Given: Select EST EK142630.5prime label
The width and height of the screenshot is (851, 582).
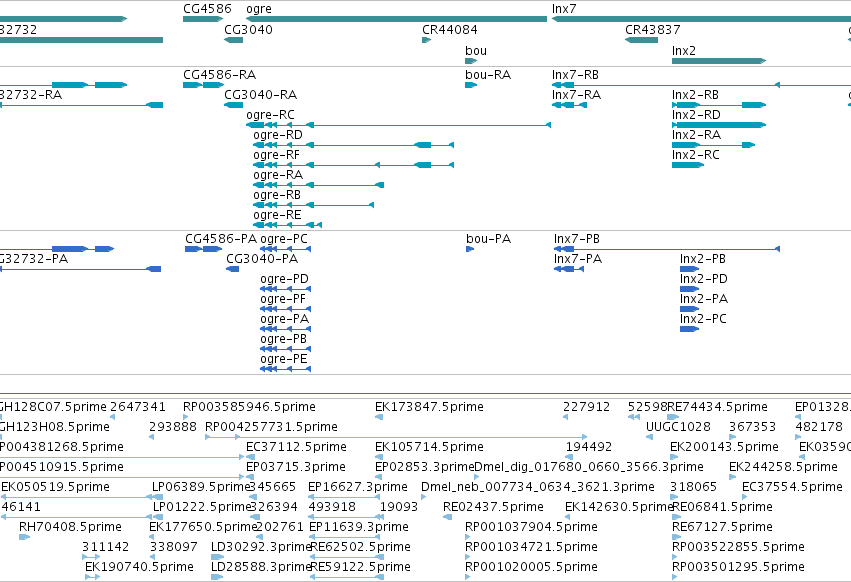Looking at the screenshot, I should point(619,507).
